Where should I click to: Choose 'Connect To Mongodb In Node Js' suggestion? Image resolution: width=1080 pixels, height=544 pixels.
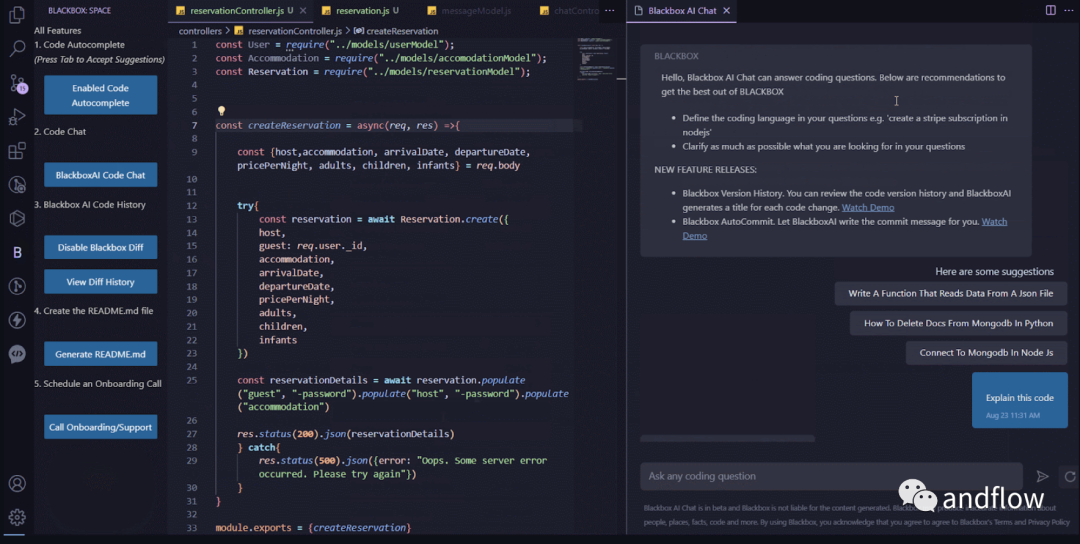coord(986,353)
